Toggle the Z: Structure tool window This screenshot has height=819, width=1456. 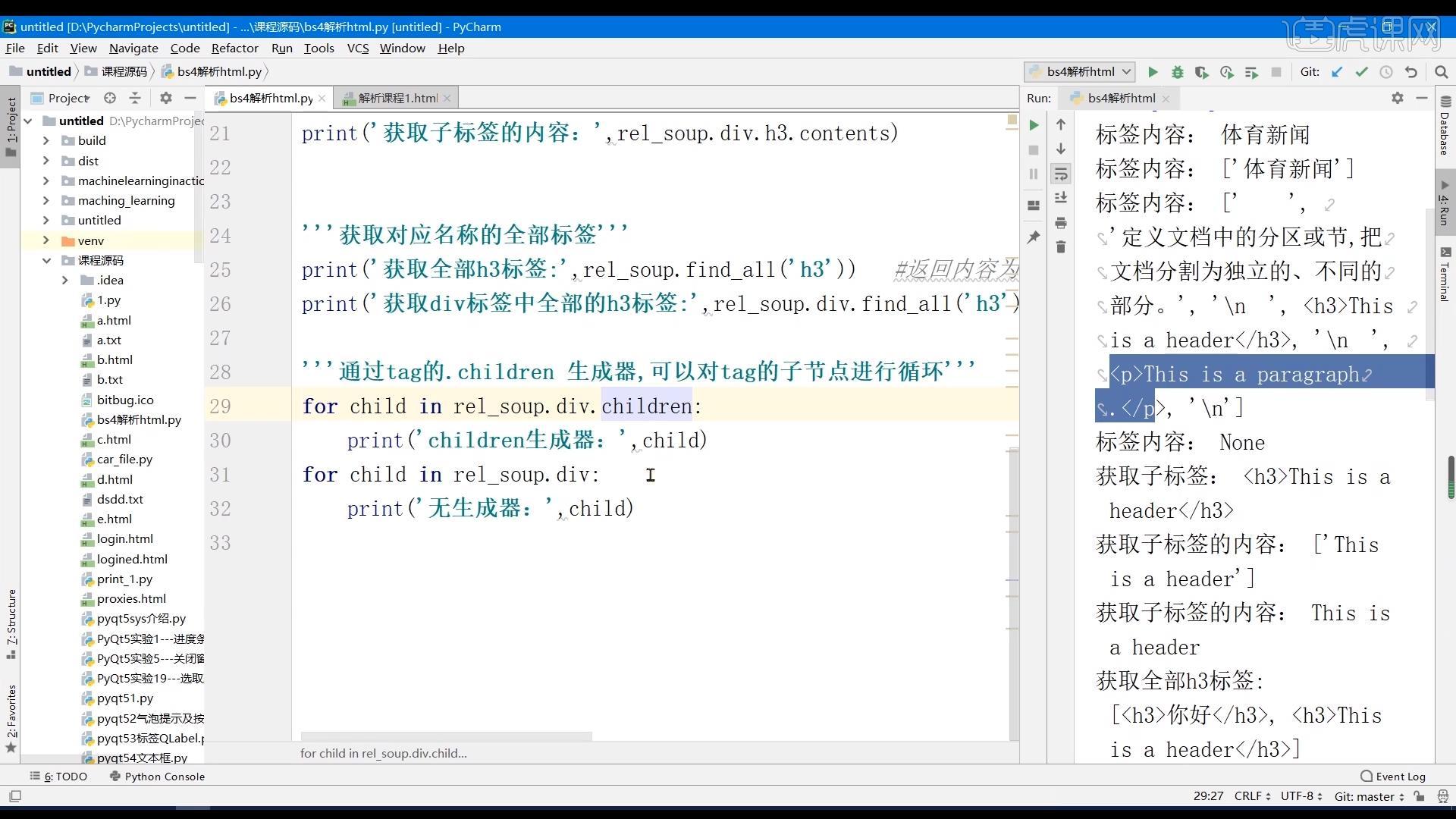click(11, 624)
